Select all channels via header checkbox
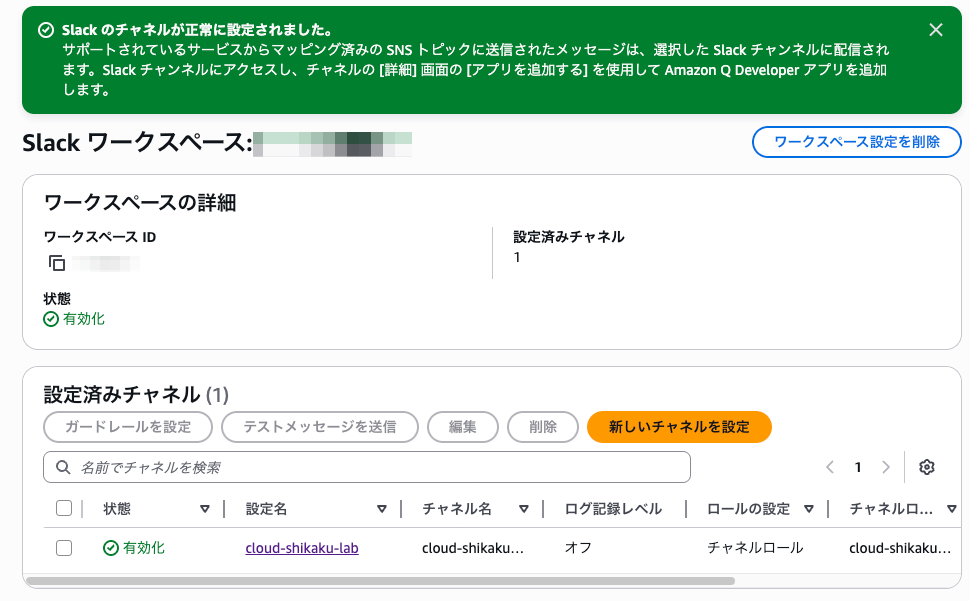This screenshot has width=970, height=601. coord(64,508)
